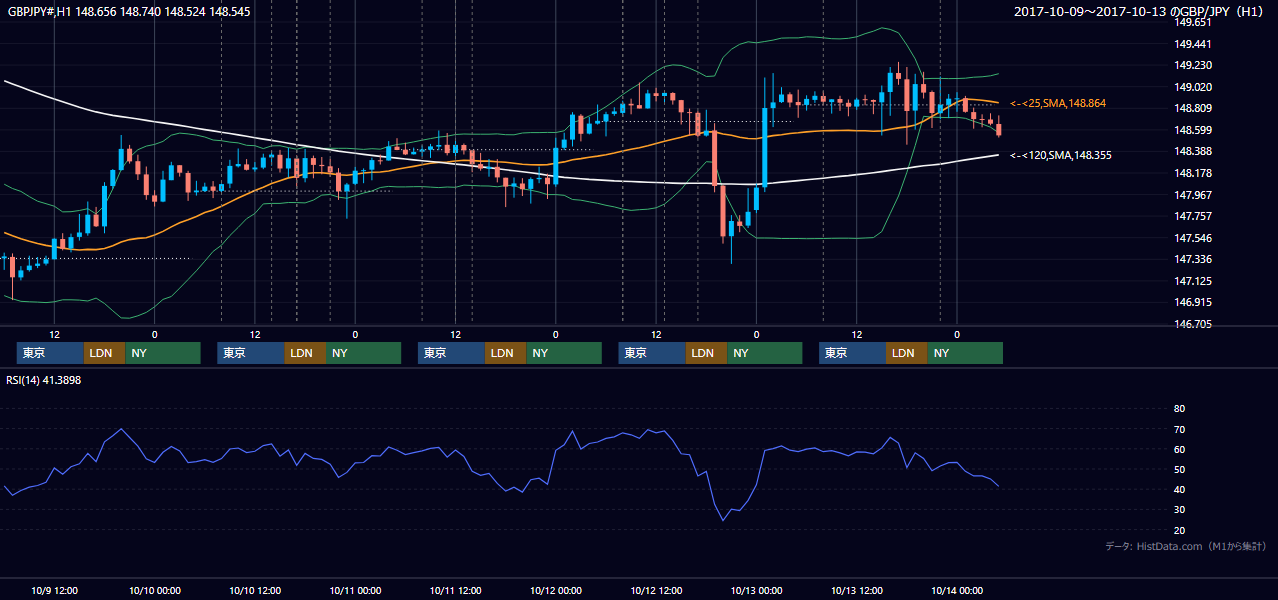Click price axis value 149.651

pyautogui.click(x=1194, y=22)
